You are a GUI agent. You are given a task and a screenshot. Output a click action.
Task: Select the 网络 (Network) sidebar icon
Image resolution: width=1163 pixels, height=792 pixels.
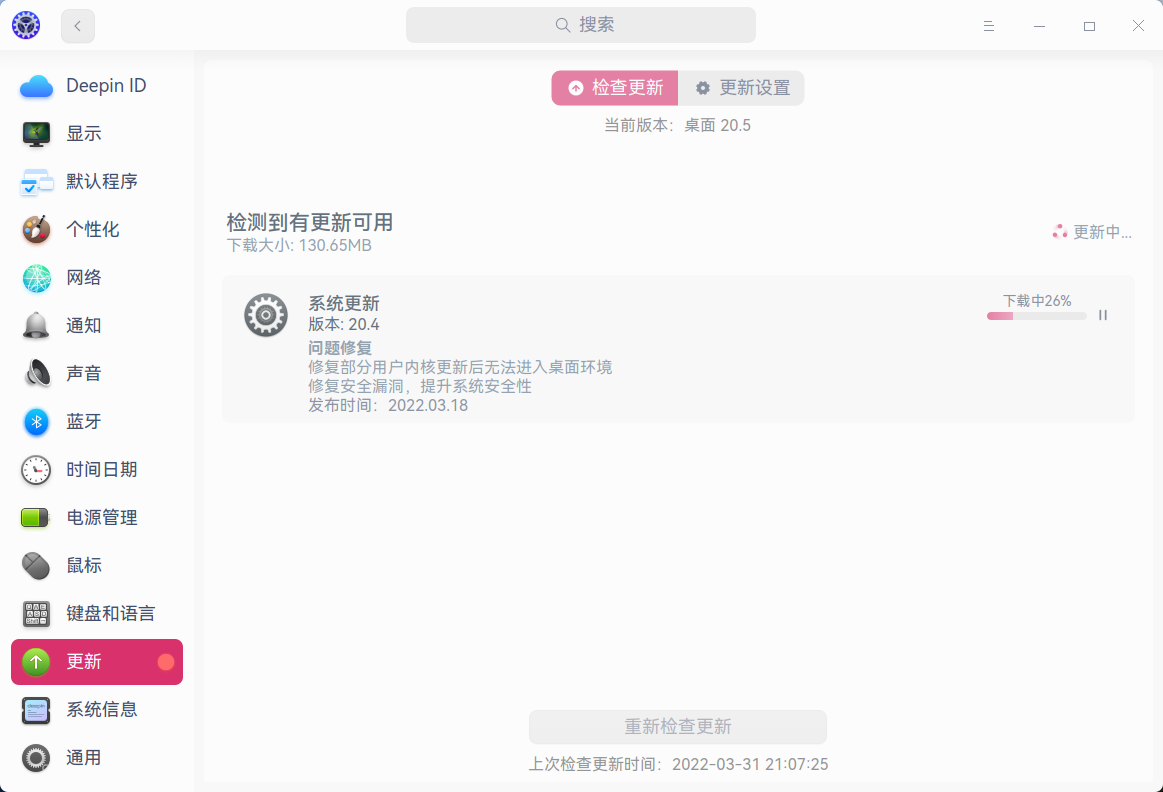pos(36,277)
